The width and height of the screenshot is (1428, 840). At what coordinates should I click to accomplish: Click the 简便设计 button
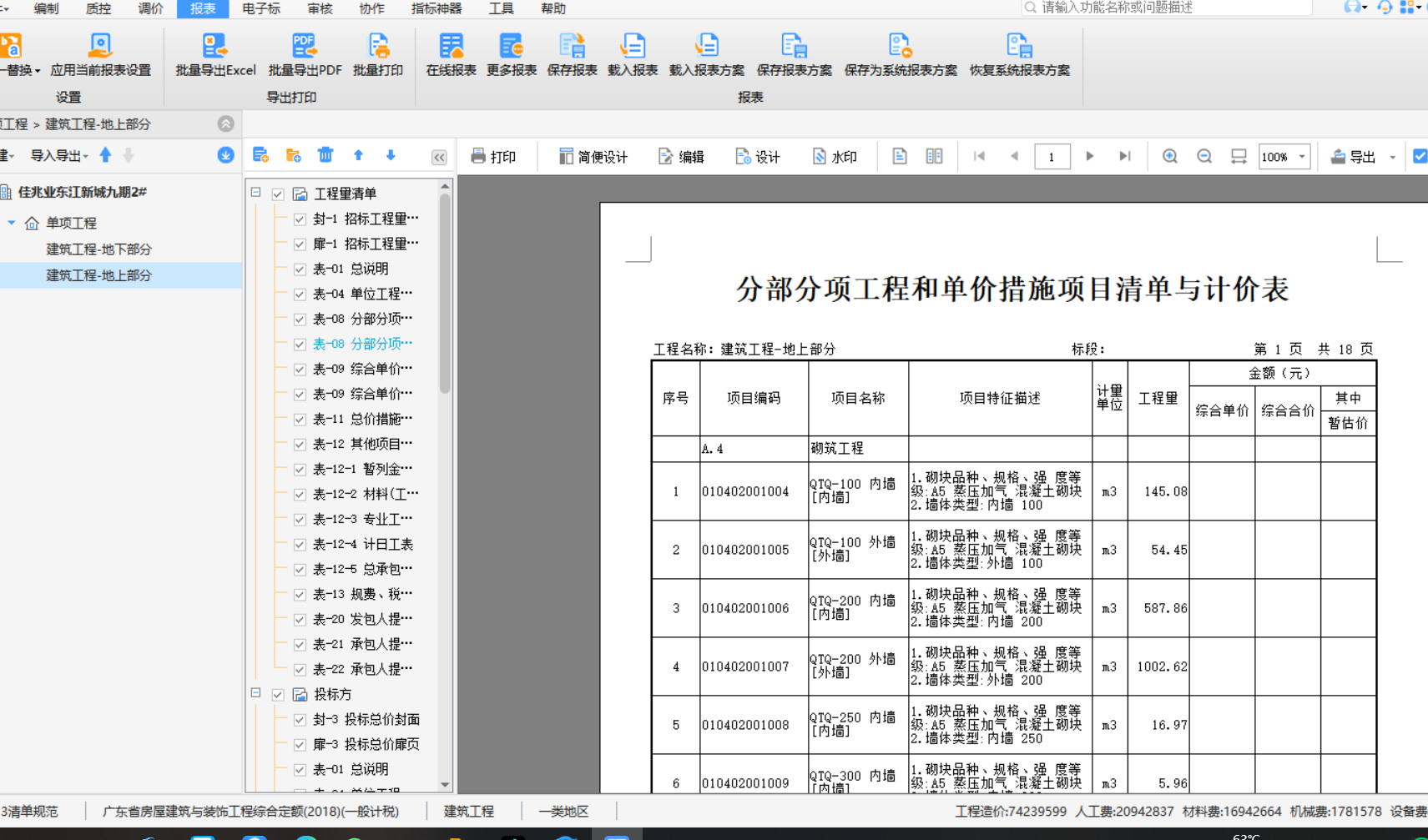(593, 156)
